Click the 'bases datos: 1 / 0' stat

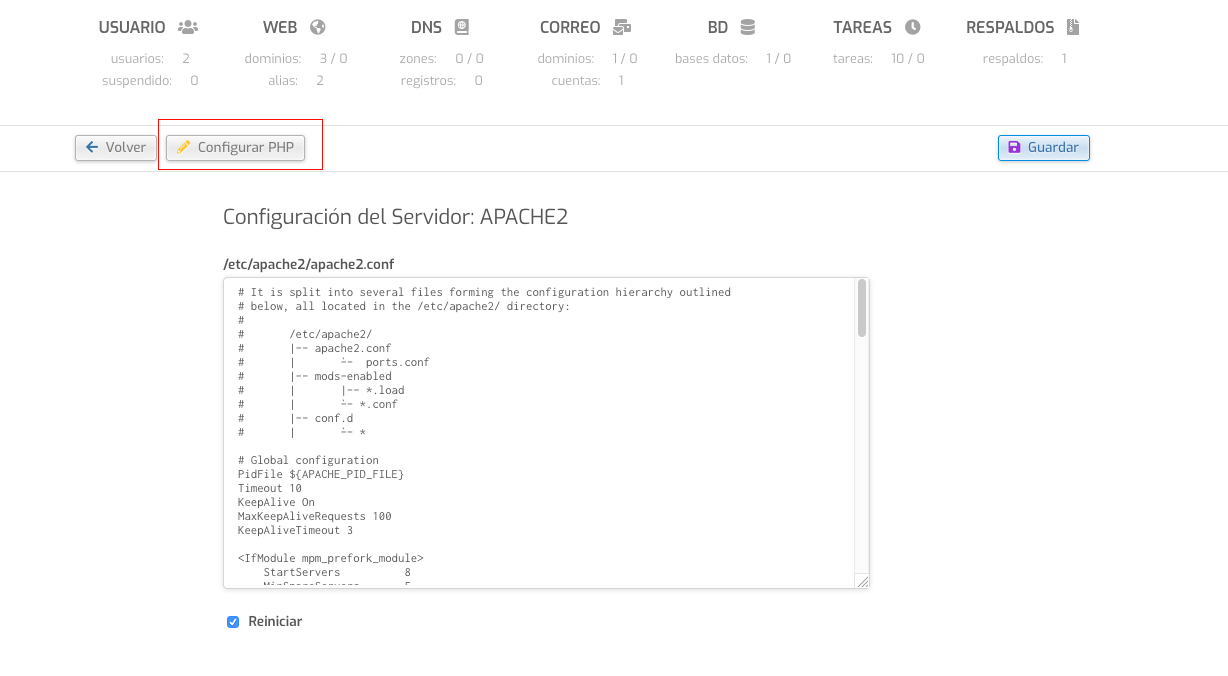tap(733, 59)
